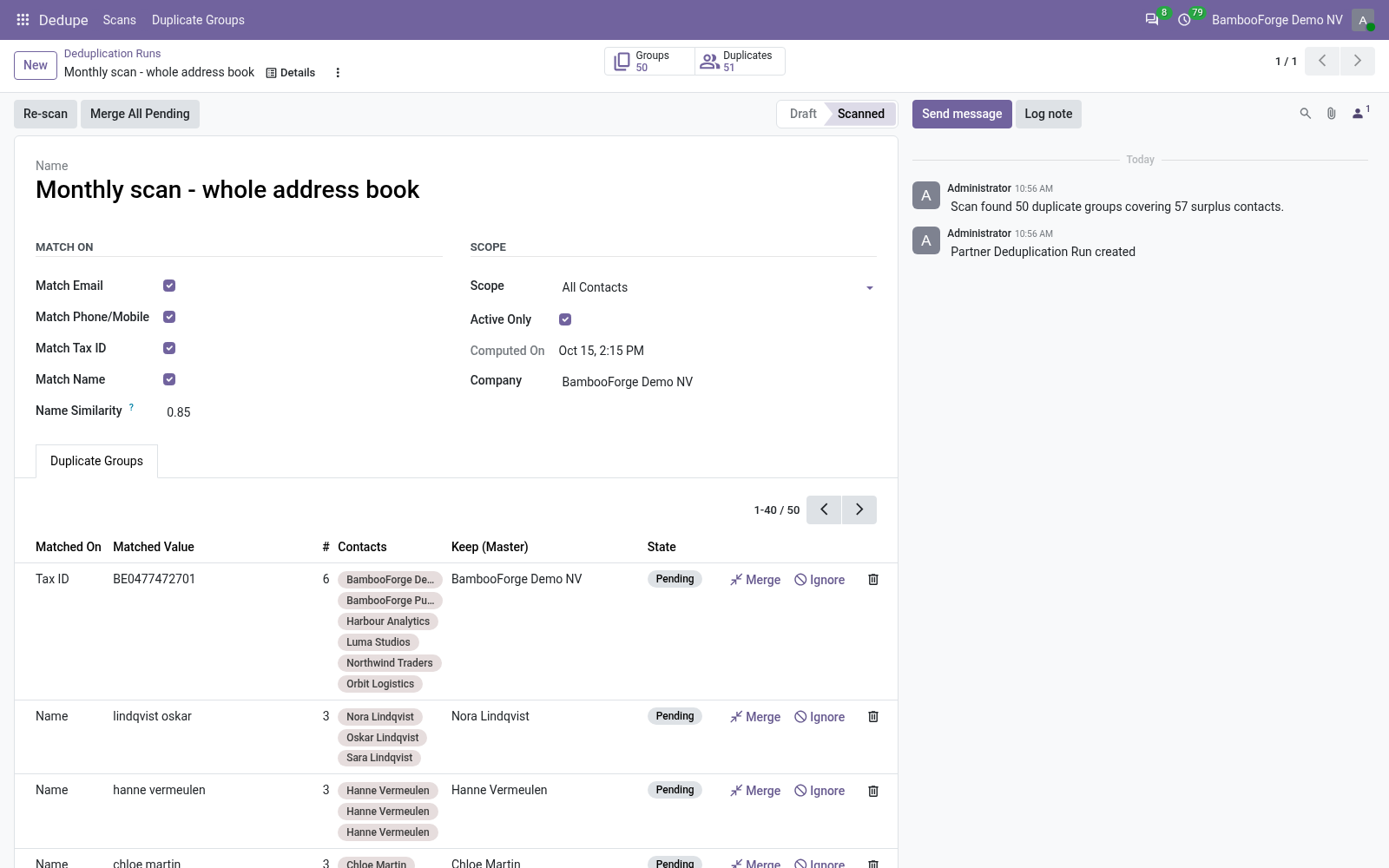This screenshot has width=1389, height=868.
Task: Click the Re-scan button
Action: point(45,114)
